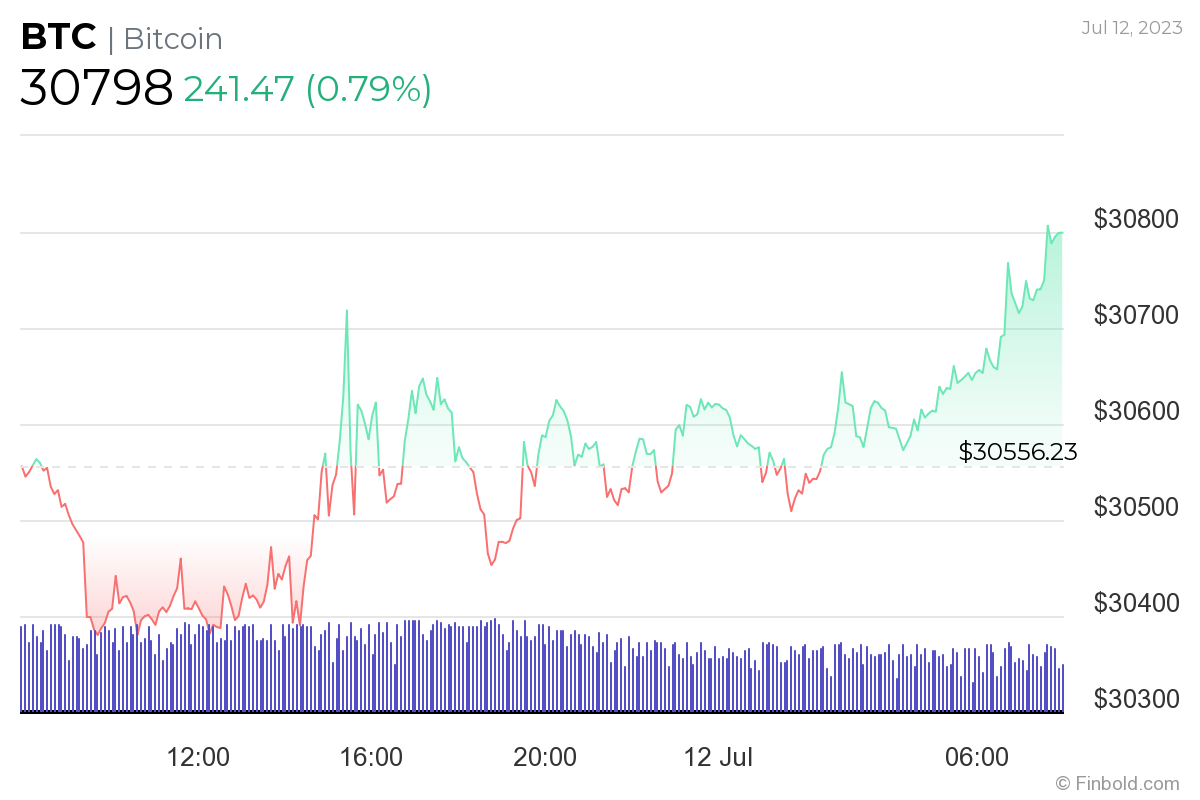The image size is (1200, 800).
Task: Click the $30800 y-axis label
Action: pos(1136,219)
